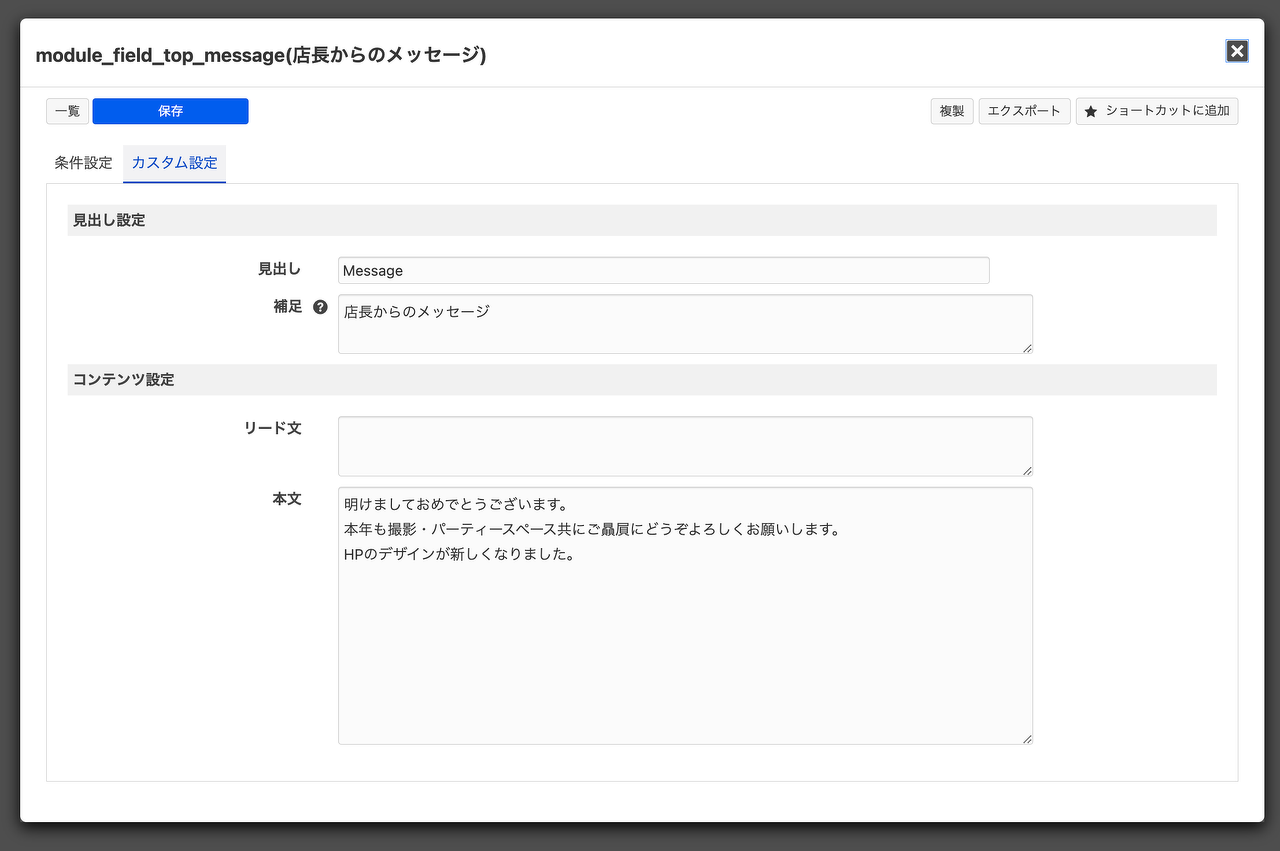1280x851 pixels.
Task: Click the 複製 button
Action: pyautogui.click(x=951, y=111)
